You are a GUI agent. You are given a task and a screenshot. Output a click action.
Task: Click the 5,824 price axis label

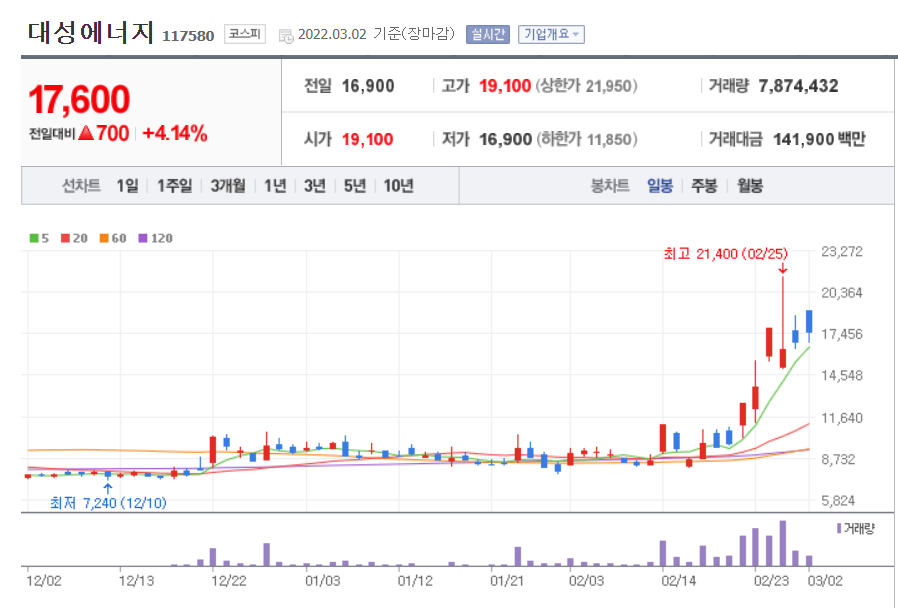click(x=838, y=500)
